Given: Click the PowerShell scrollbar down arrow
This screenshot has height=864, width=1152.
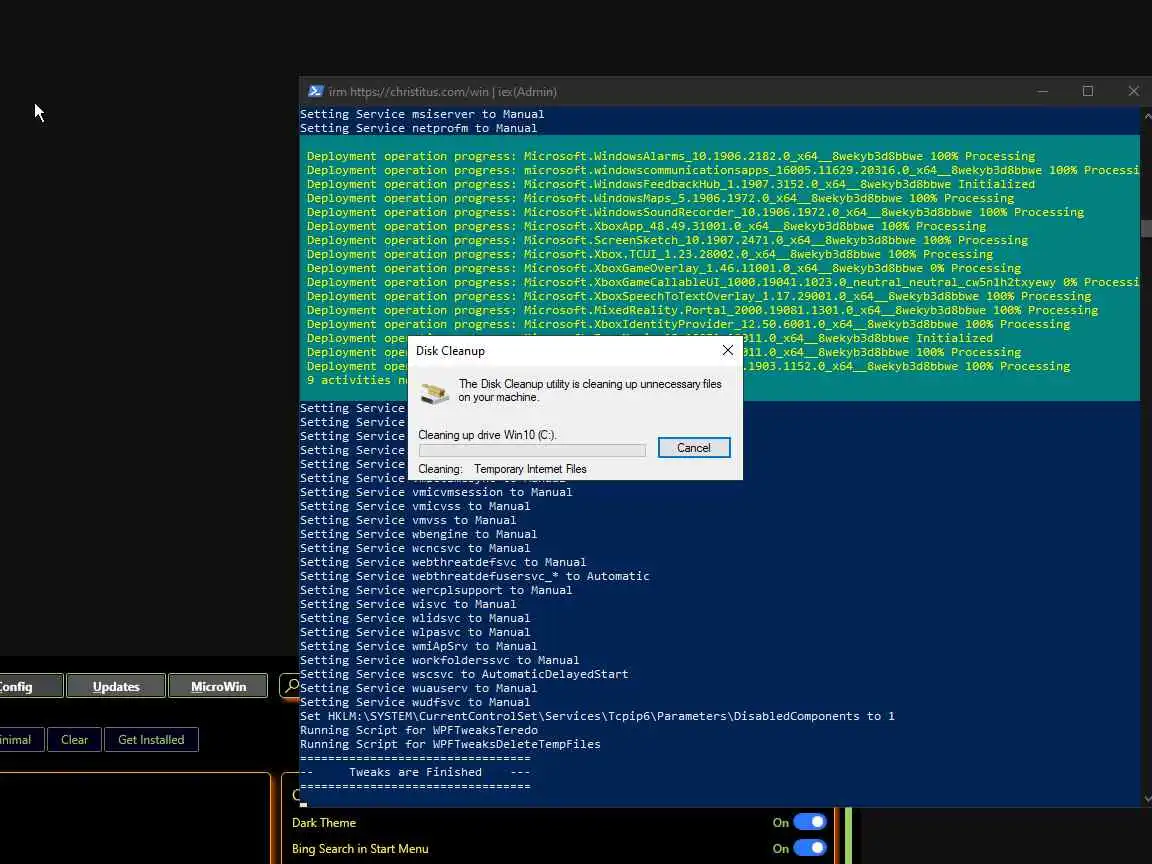Looking at the screenshot, I should tap(1146, 799).
